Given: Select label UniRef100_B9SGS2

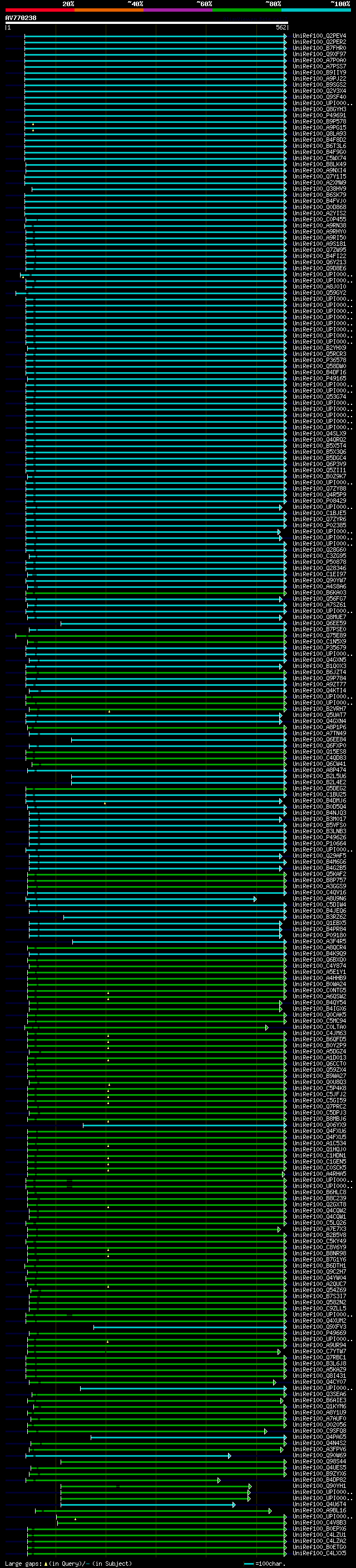Looking at the screenshot, I should 319,85.
